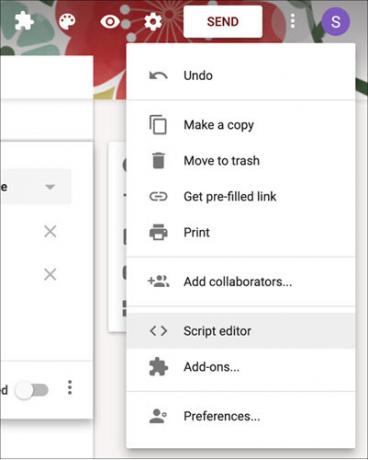Remove the second option with lower X
This screenshot has height=460, width=368.
click(x=50, y=275)
